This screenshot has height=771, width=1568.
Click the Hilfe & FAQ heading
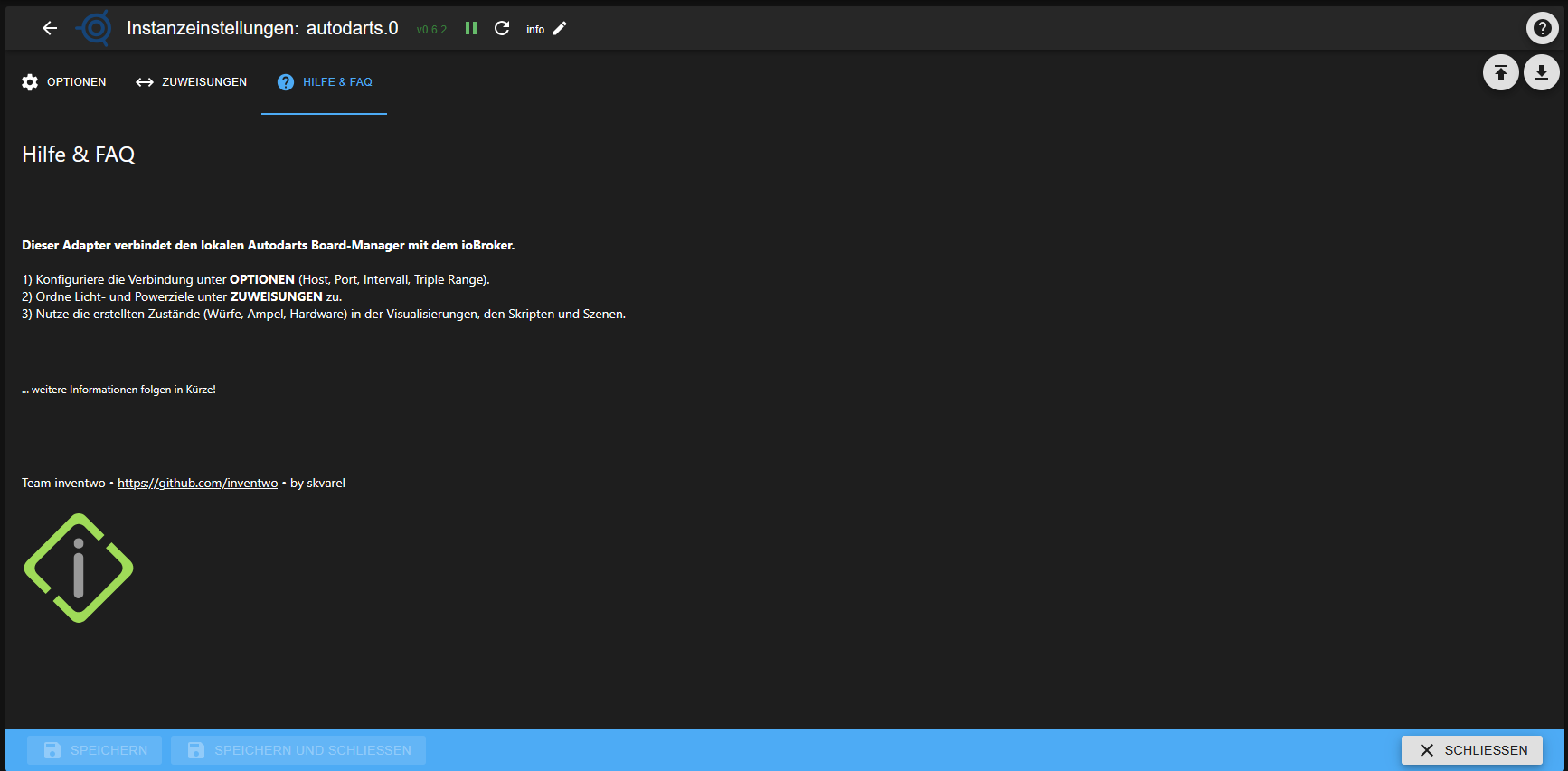[79, 155]
